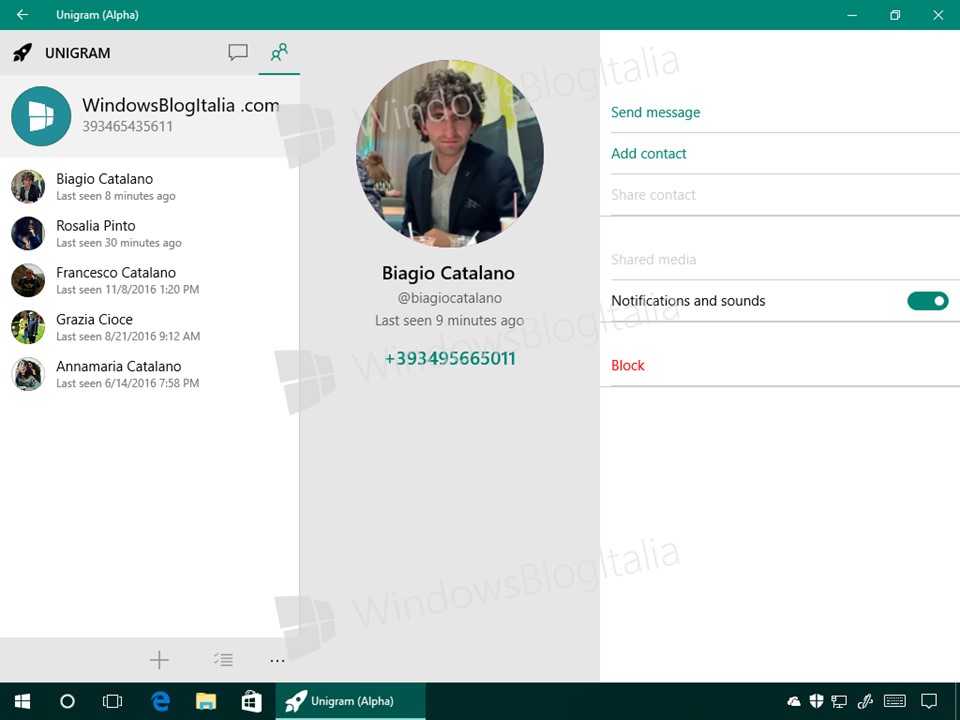Switch to the chats tab
The height and width of the screenshot is (720, 960).
[238, 53]
